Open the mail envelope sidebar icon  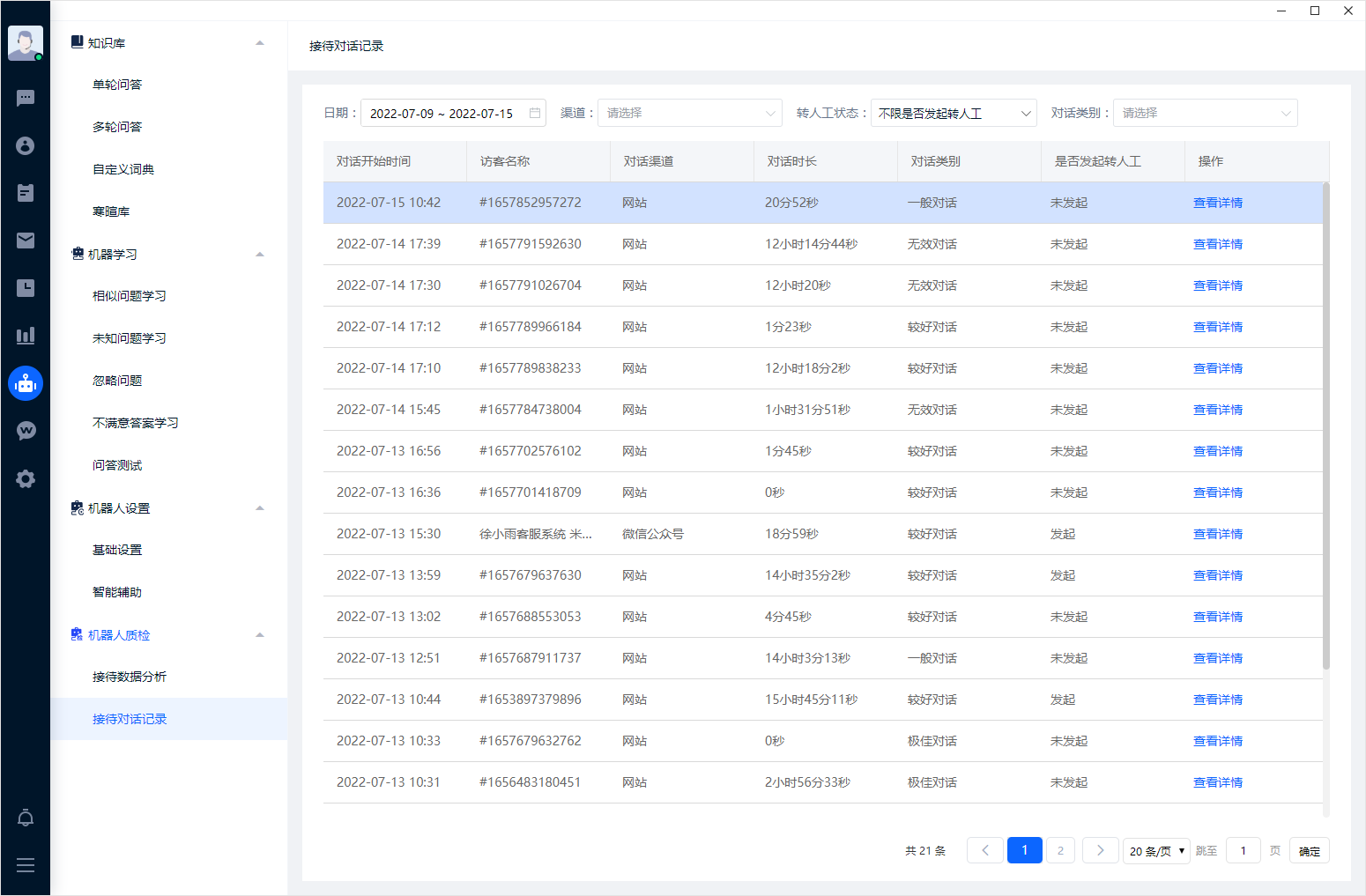pyautogui.click(x=26, y=241)
